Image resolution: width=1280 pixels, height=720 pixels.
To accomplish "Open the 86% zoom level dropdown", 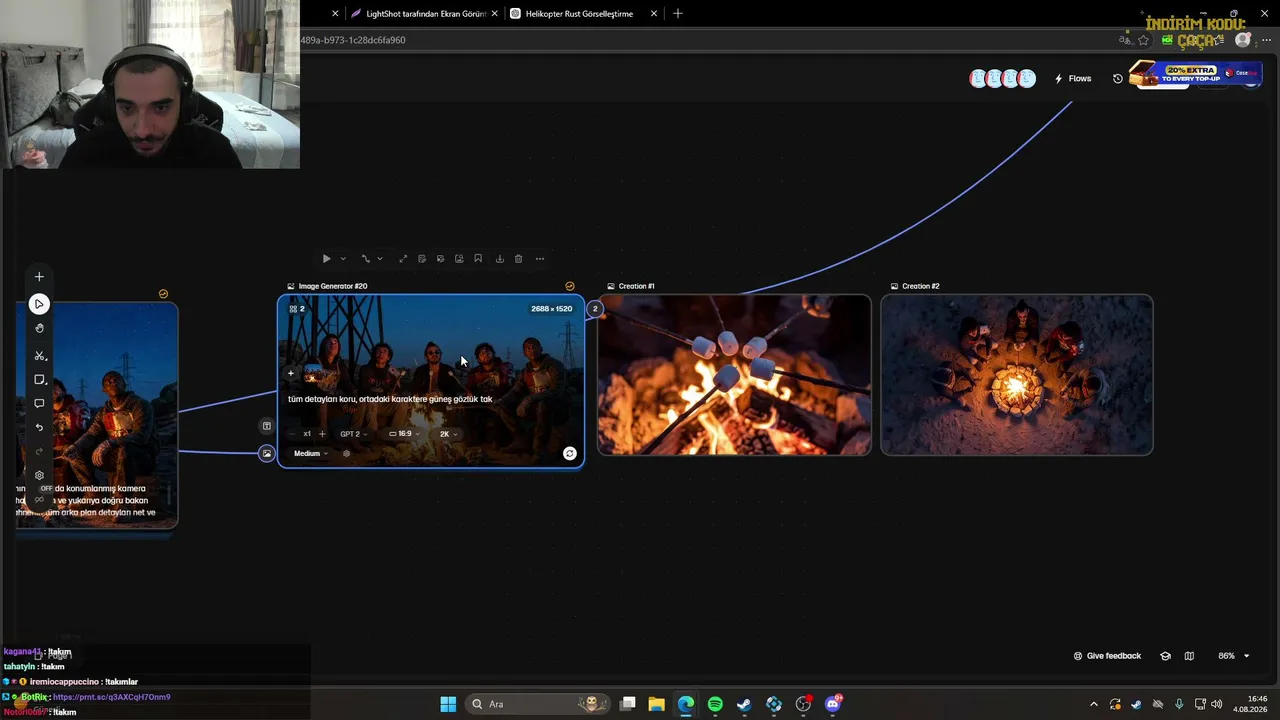I will (x=1234, y=656).
